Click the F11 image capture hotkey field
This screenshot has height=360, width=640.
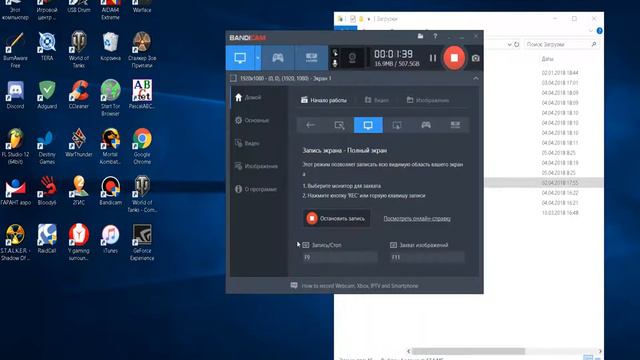tap(427, 257)
